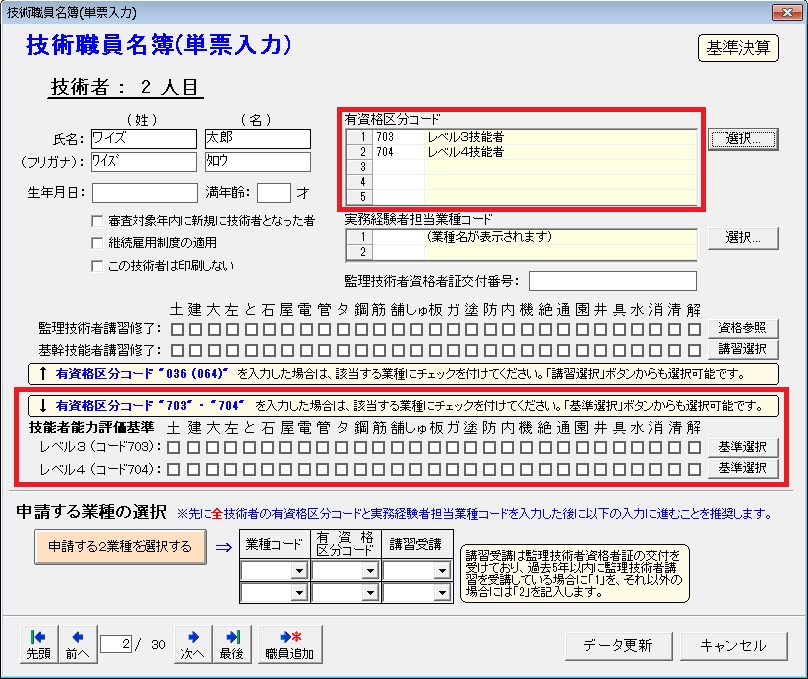Tick first 土 box in レベル4 (コード704) row
This screenshot has width=808, height=679.
click(x=174, y=469)
